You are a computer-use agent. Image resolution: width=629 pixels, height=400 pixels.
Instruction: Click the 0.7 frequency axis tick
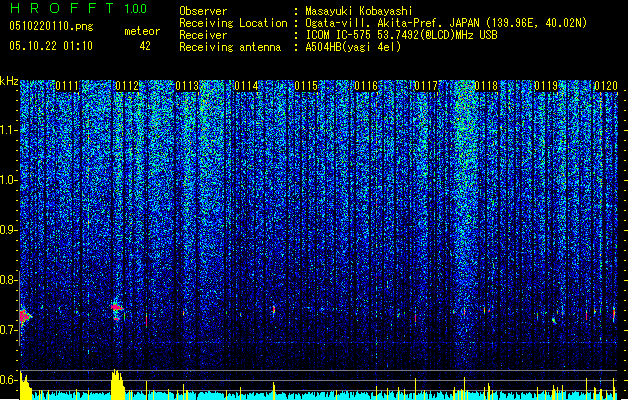coord(9,330)
